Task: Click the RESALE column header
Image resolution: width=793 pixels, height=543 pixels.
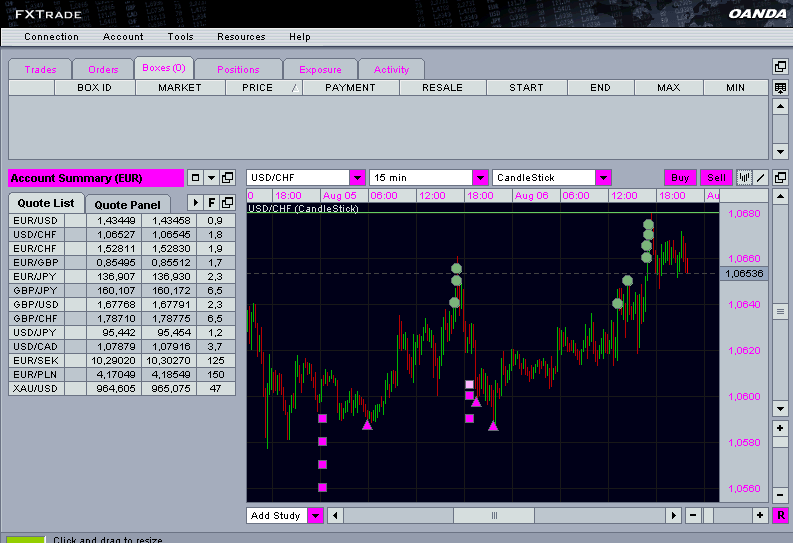Action: click(443, 88)
